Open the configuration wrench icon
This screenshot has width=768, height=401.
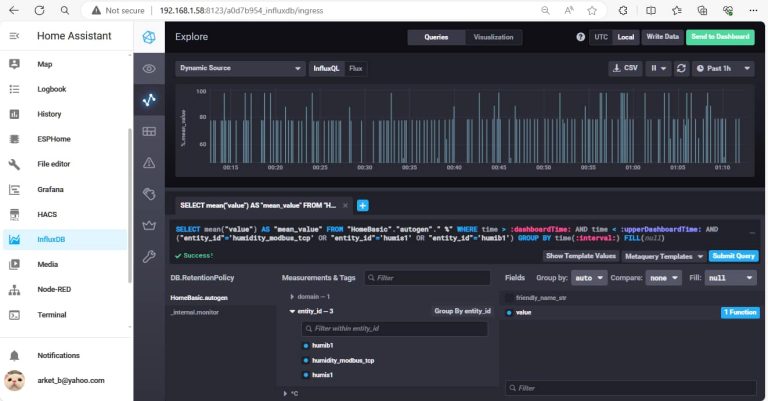click(x=149, y=255)
